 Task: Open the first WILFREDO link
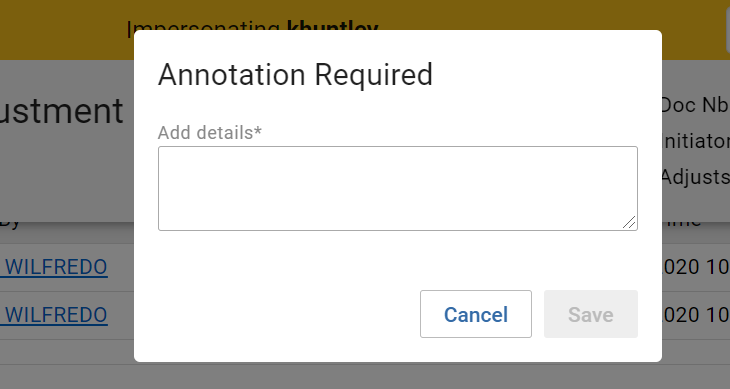click(x=54, y=267)
